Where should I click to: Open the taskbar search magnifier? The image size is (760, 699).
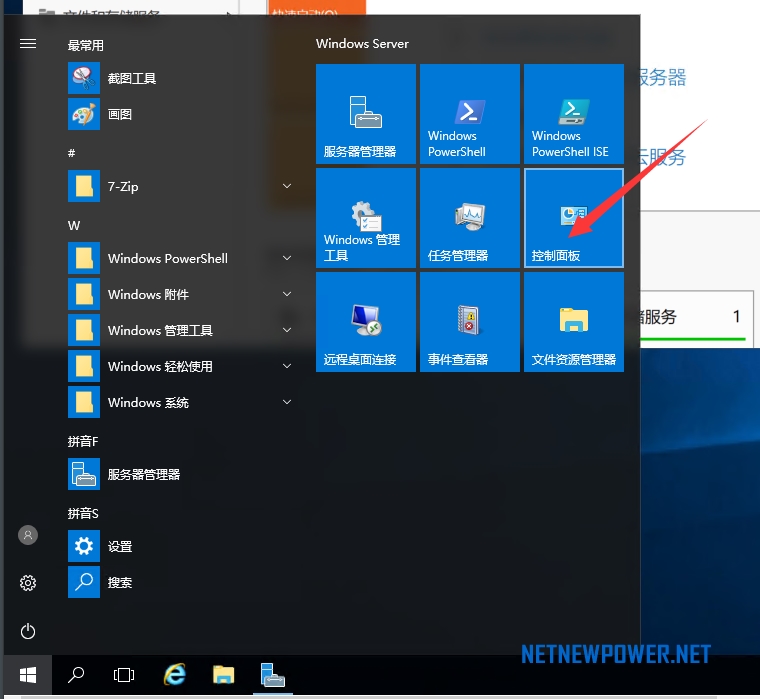(76, 675)
